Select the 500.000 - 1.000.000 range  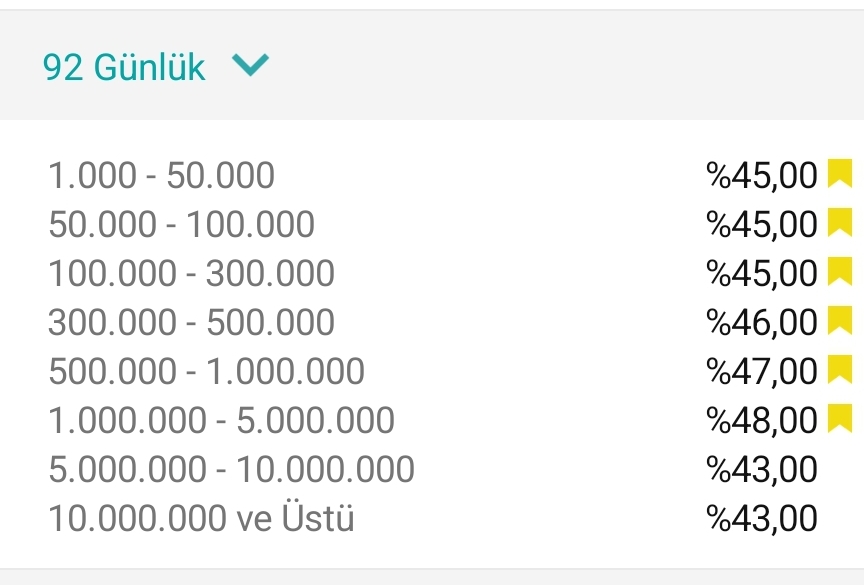tap(207, 372)
